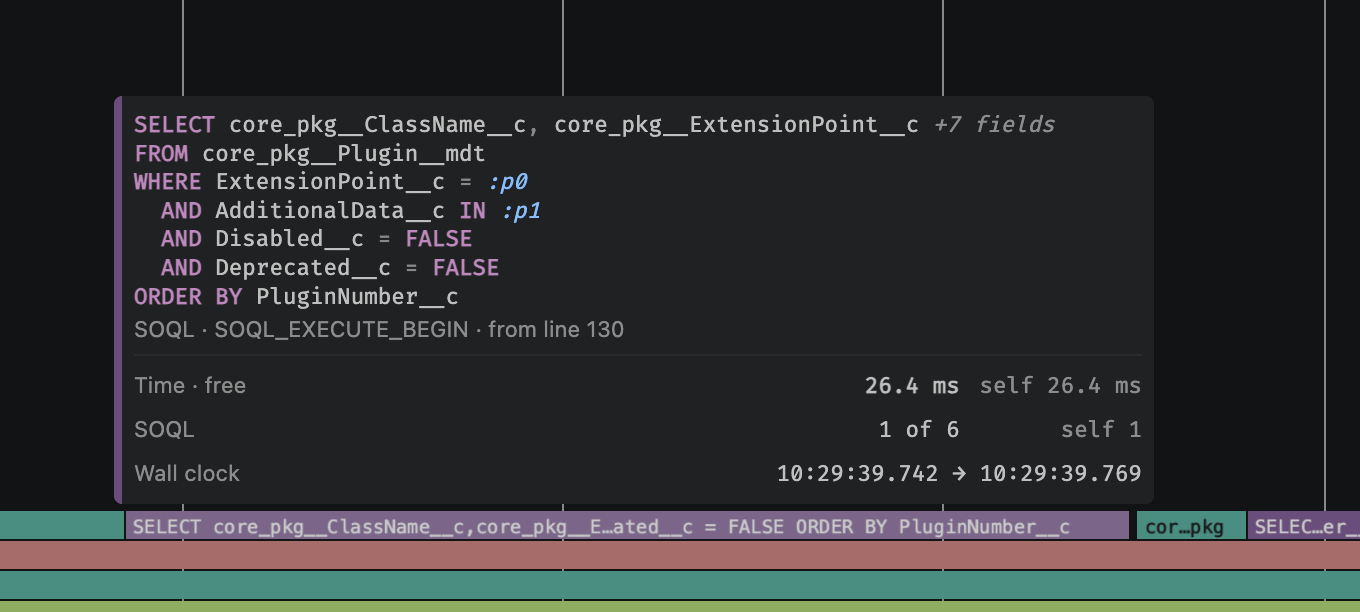This screenshot has width=1360, height=612.
Task: Select the purple SELECT core_pkg__ClassName__c timeline bar
Action: 627,526
